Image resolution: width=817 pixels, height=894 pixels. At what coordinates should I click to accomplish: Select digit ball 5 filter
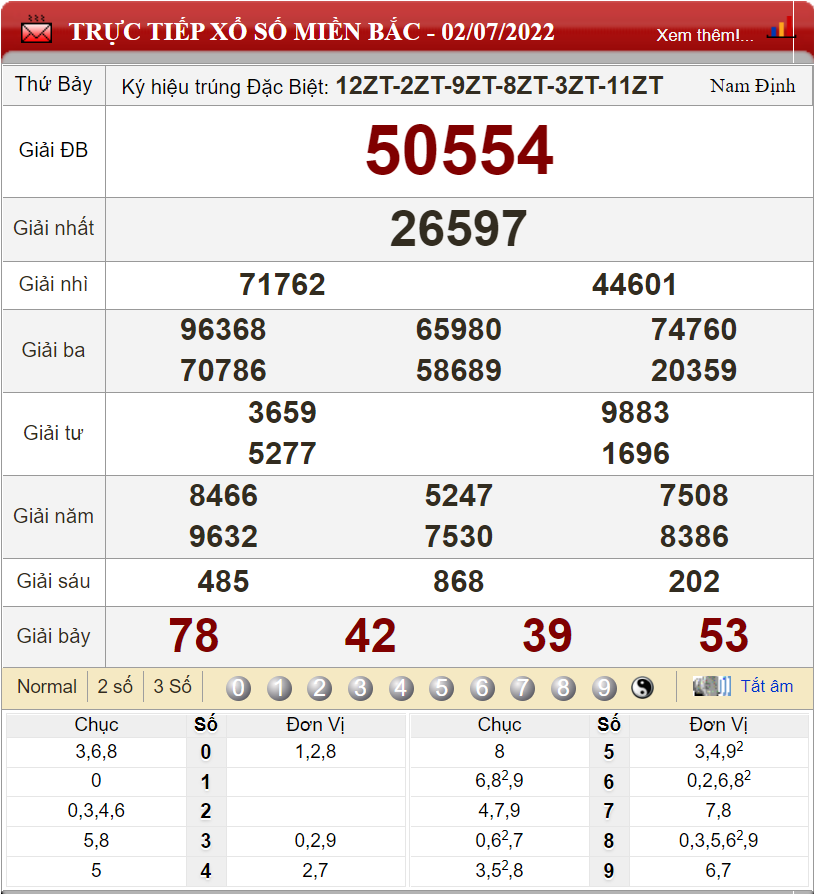[442, 688]
